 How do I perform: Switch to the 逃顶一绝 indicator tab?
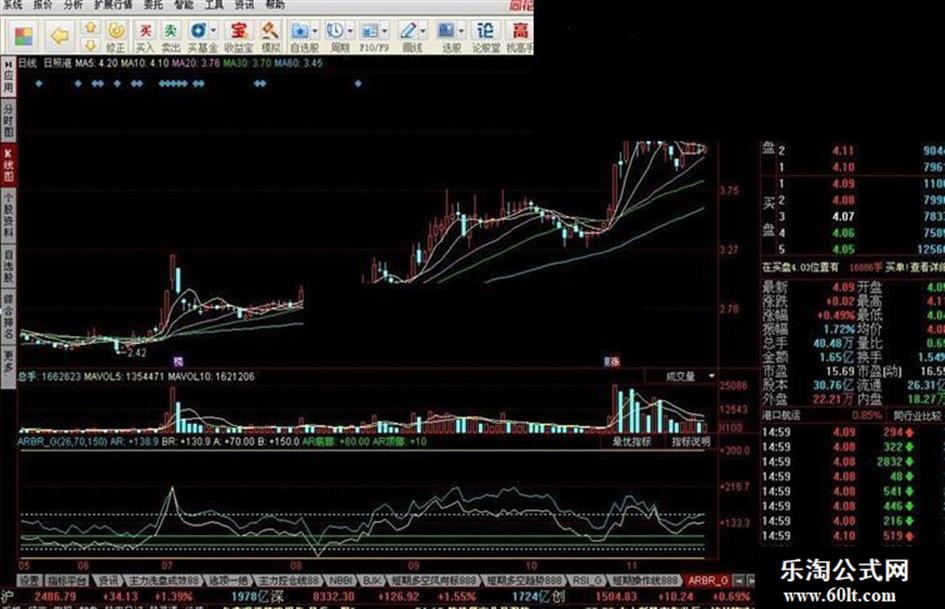pos(227,580)
